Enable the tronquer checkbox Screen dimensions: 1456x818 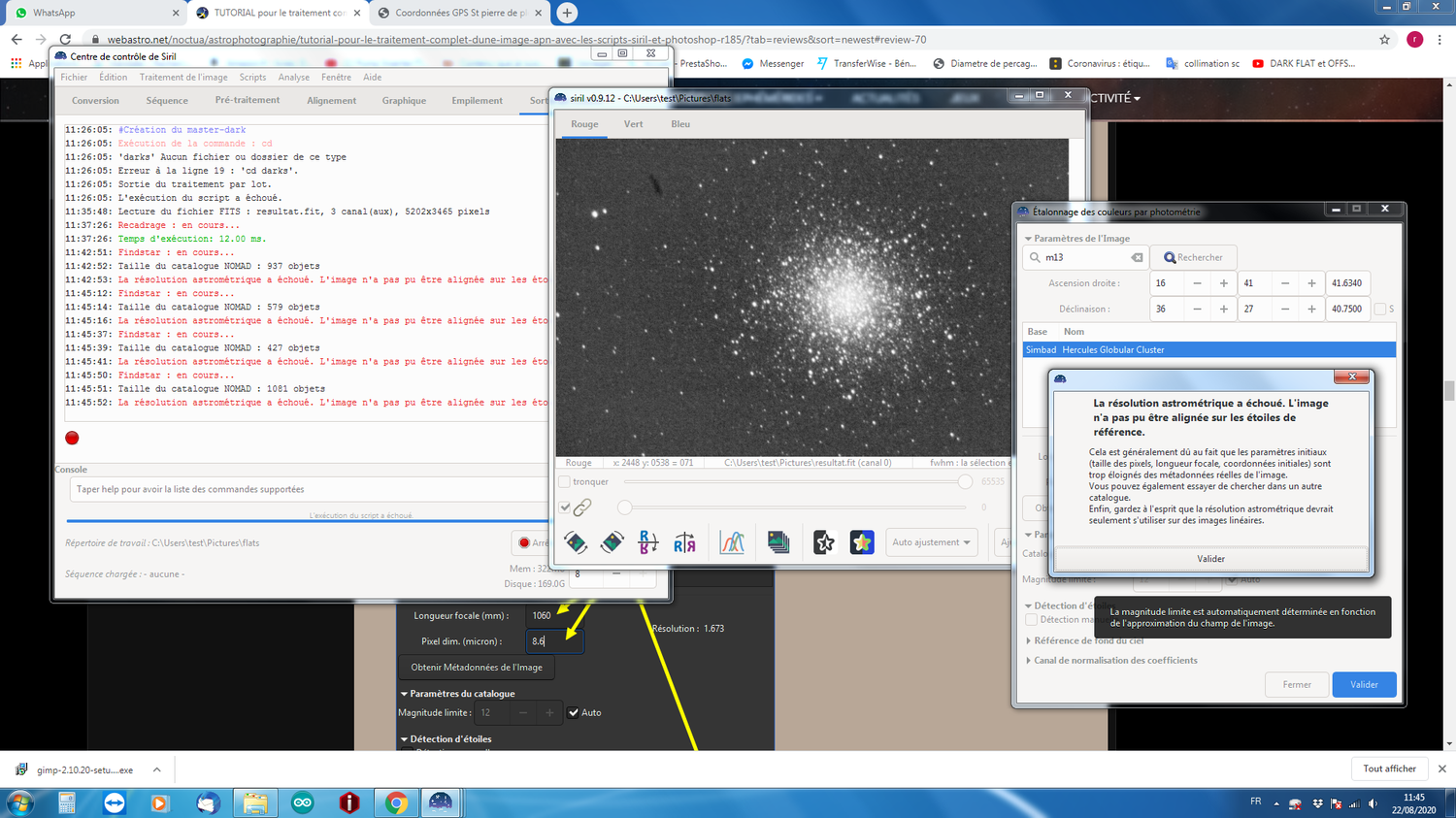(564, 481)
